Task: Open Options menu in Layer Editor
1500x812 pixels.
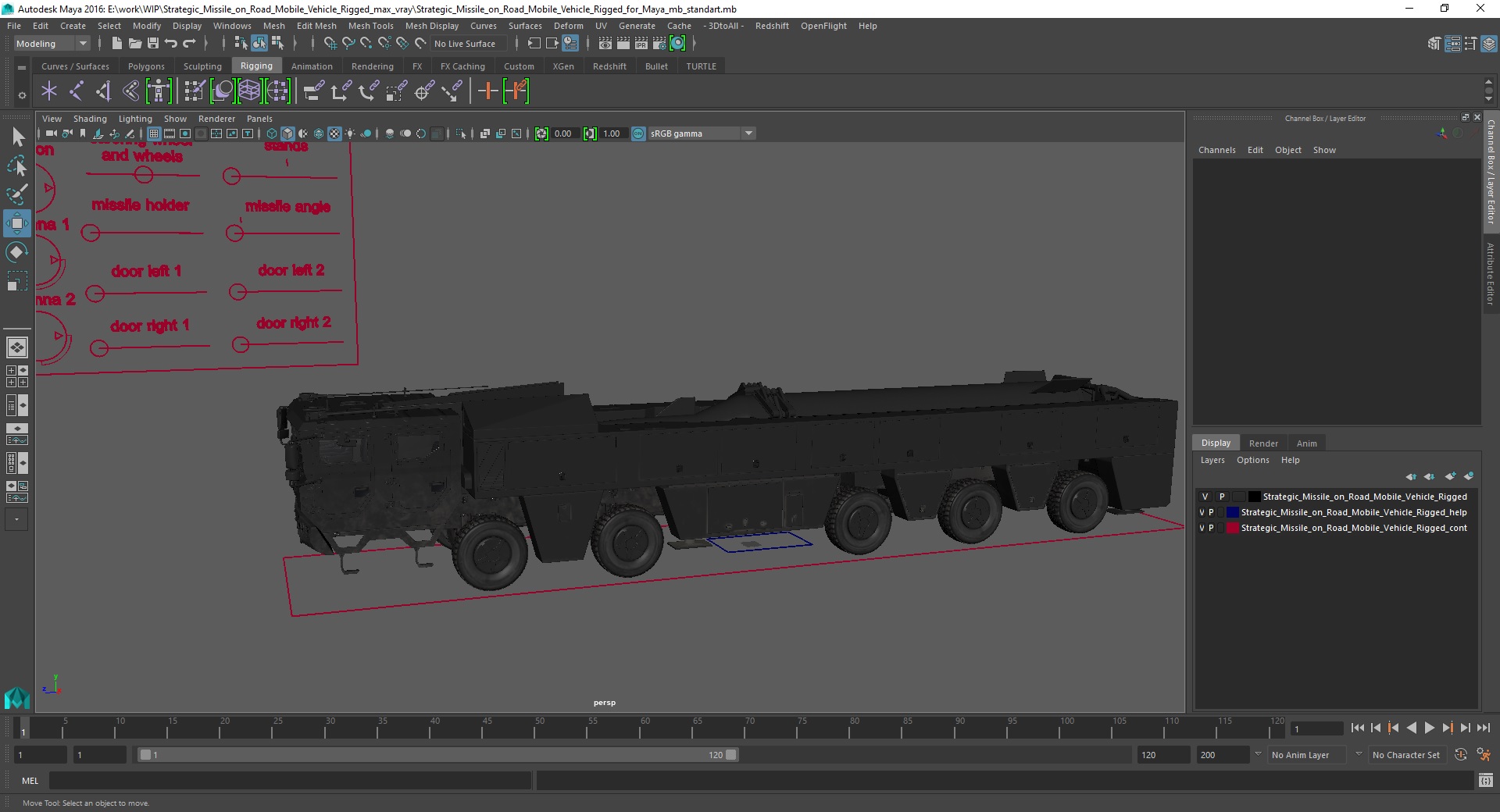Action: point(1252,460)
